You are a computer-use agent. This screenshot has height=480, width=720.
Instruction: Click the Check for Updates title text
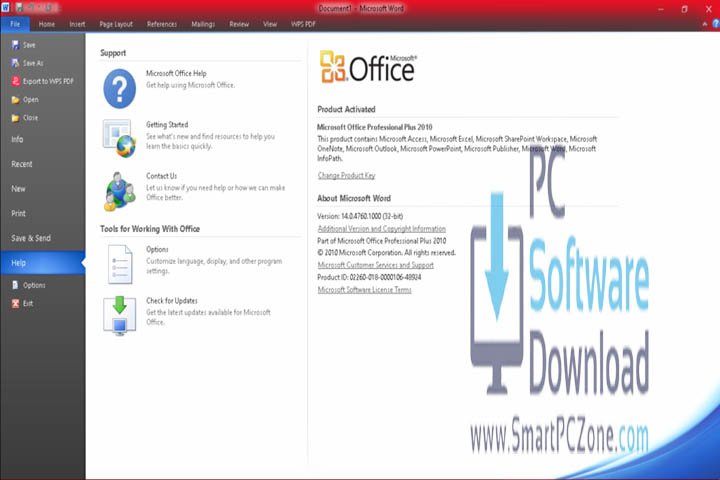tap(172, 300)
